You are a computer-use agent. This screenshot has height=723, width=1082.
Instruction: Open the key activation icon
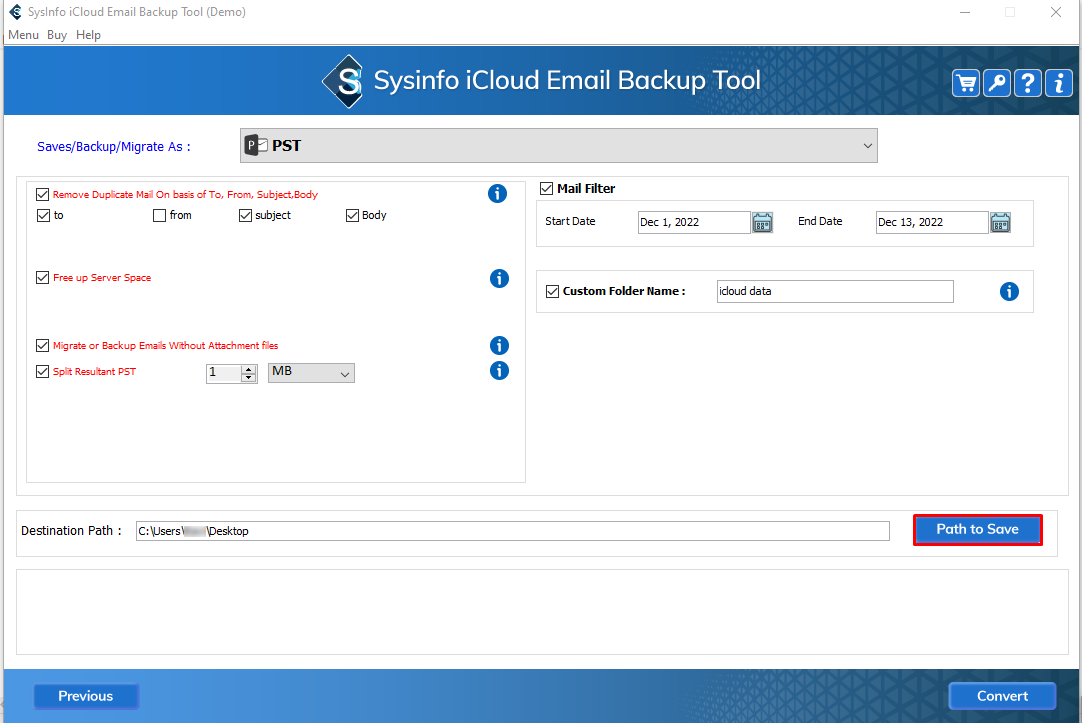click(x=996, y=83)
